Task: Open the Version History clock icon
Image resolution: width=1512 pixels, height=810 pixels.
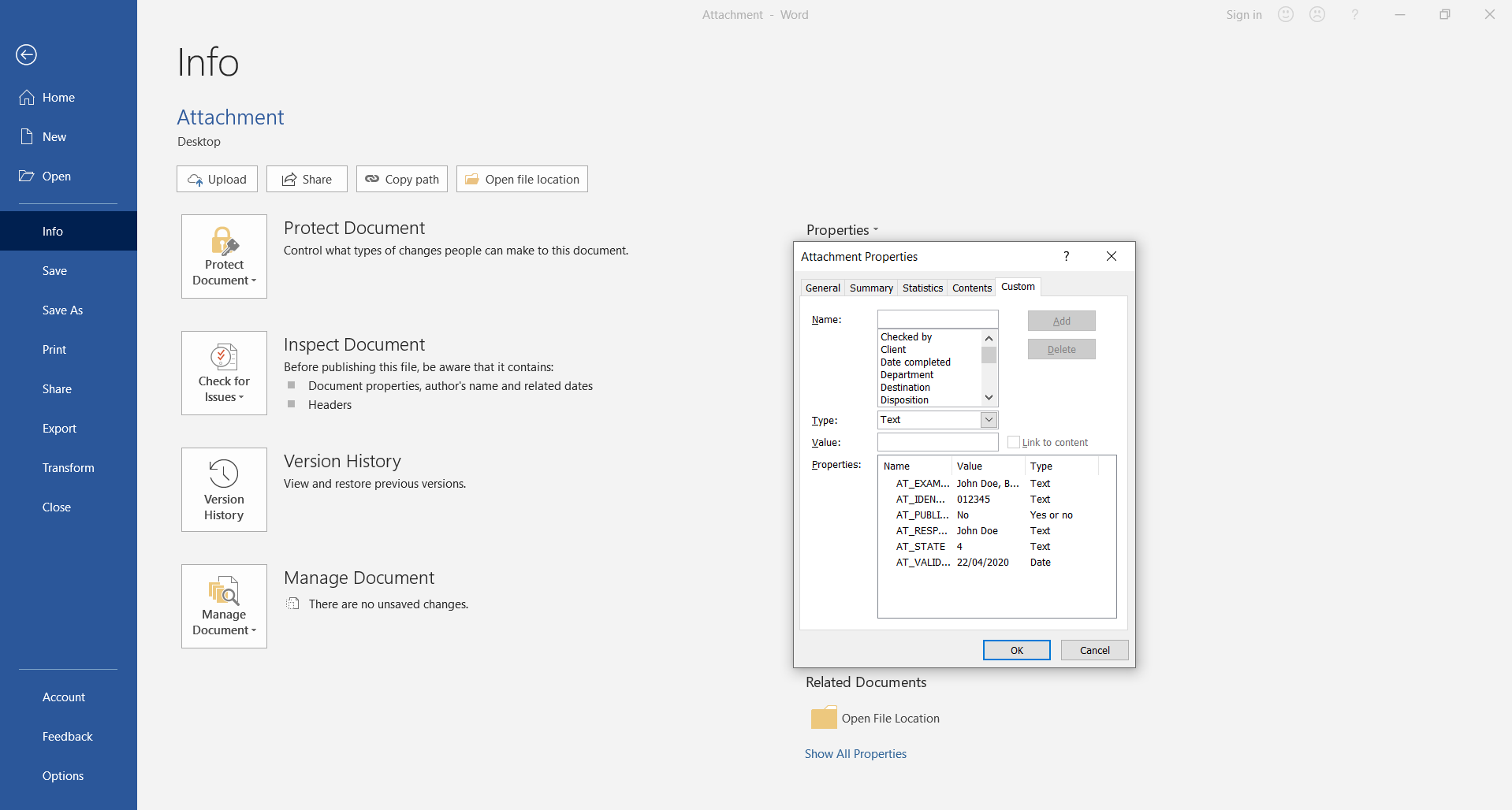Action: 224,474
